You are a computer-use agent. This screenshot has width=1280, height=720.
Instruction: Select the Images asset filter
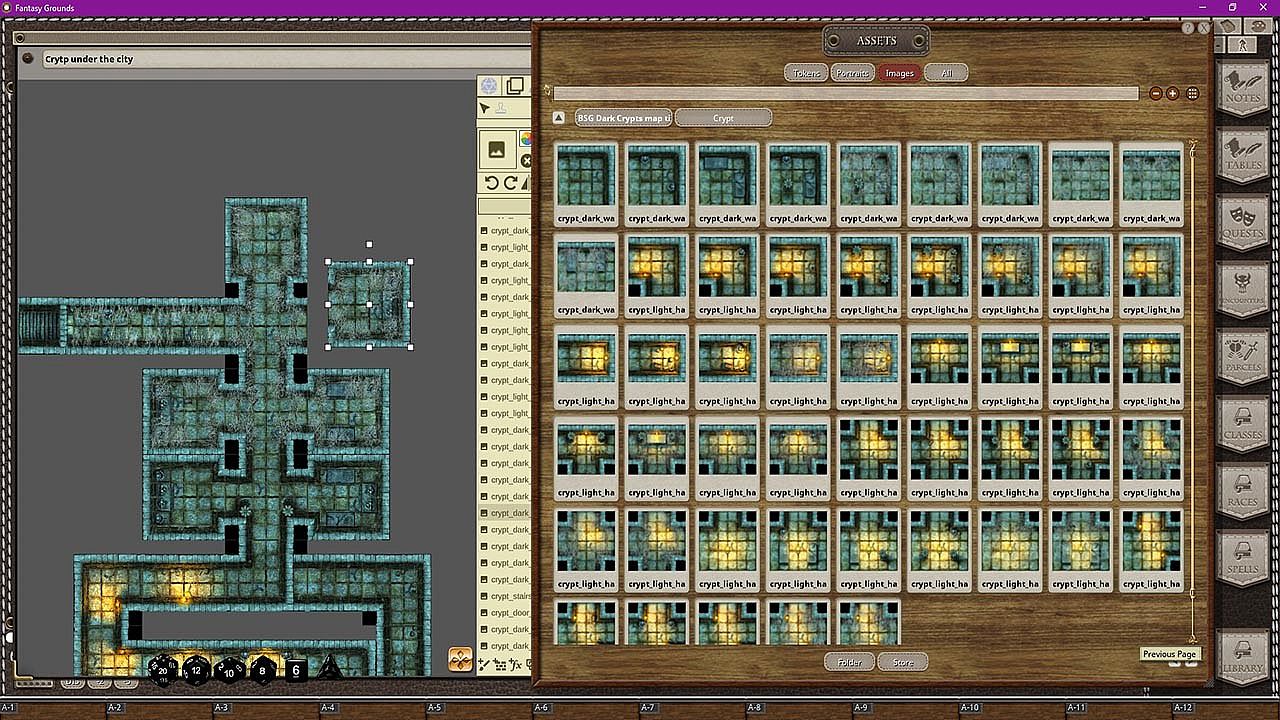click(x=899, y=73)
